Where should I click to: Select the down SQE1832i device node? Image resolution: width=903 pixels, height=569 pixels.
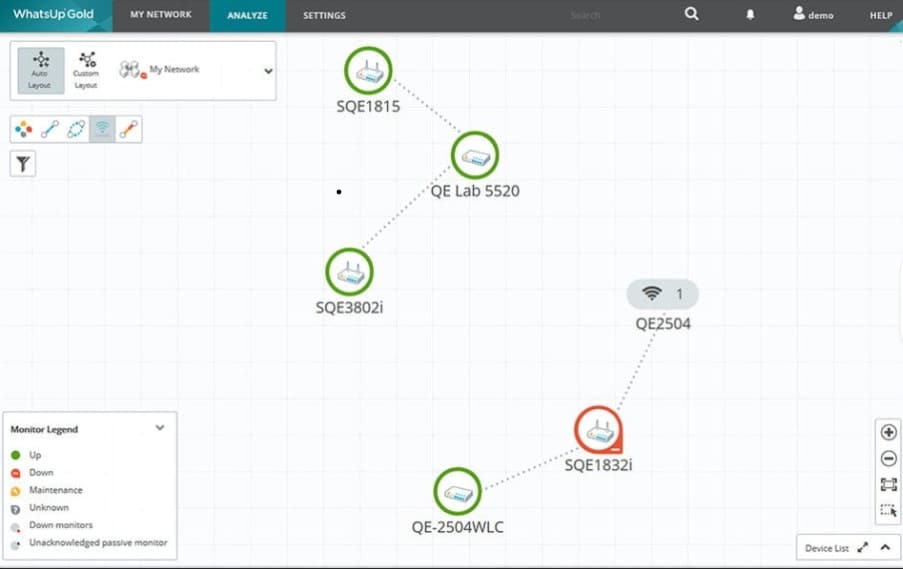pyautogui.click(x=598, y=430)
